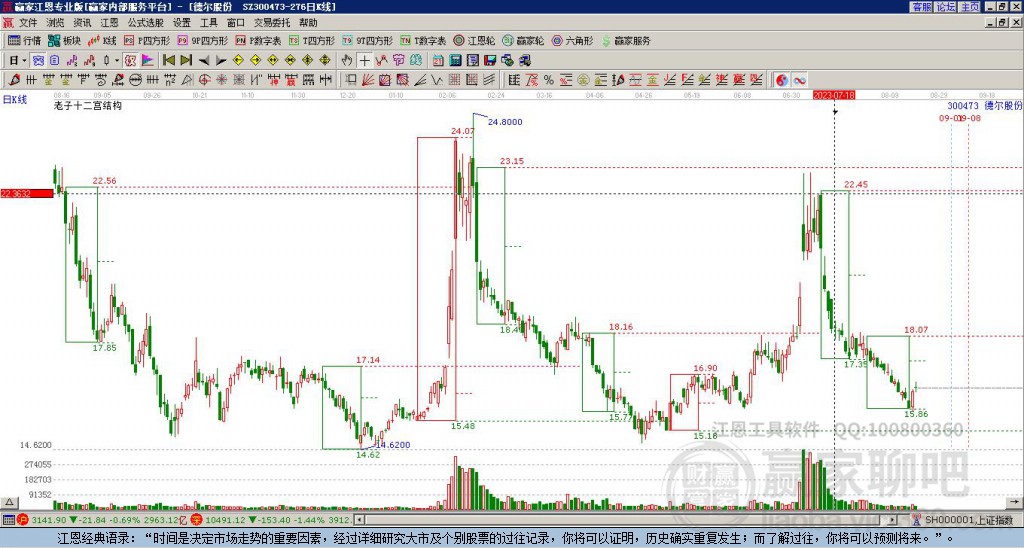Open the P数字表 tool
The height and width of the screenshot is (548, 1024).
point(258,40)
